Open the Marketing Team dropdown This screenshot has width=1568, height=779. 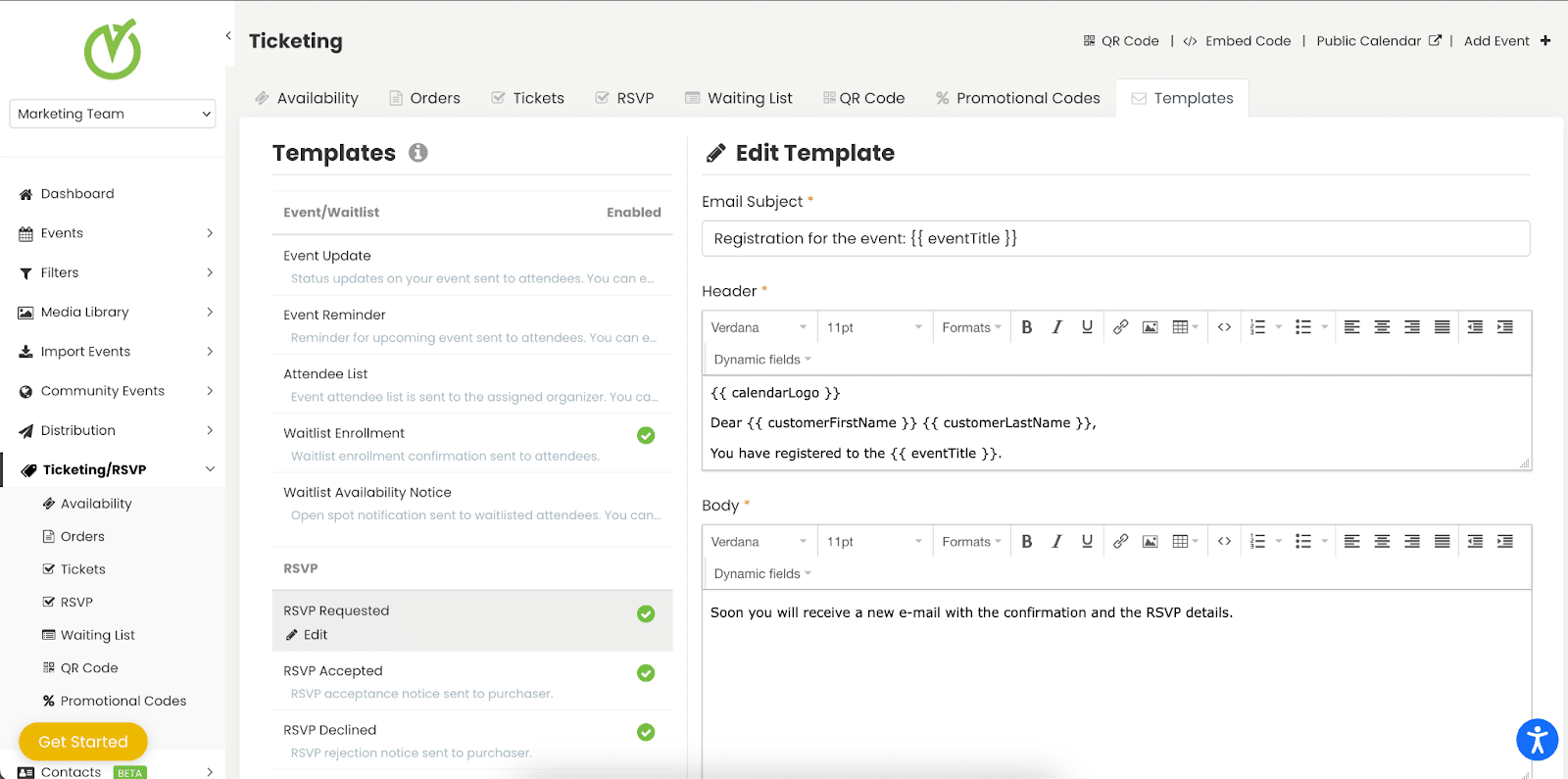(x=113, y=114)
